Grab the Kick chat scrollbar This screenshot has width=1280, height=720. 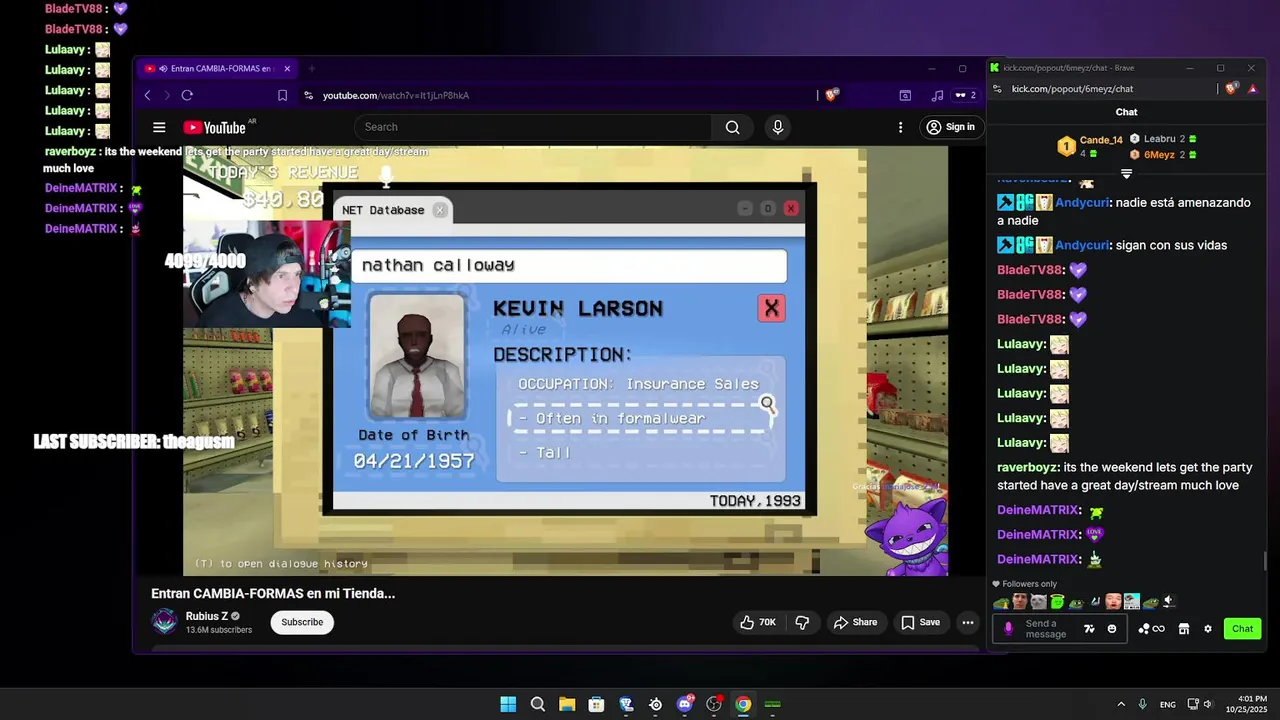coord(1265,560)
